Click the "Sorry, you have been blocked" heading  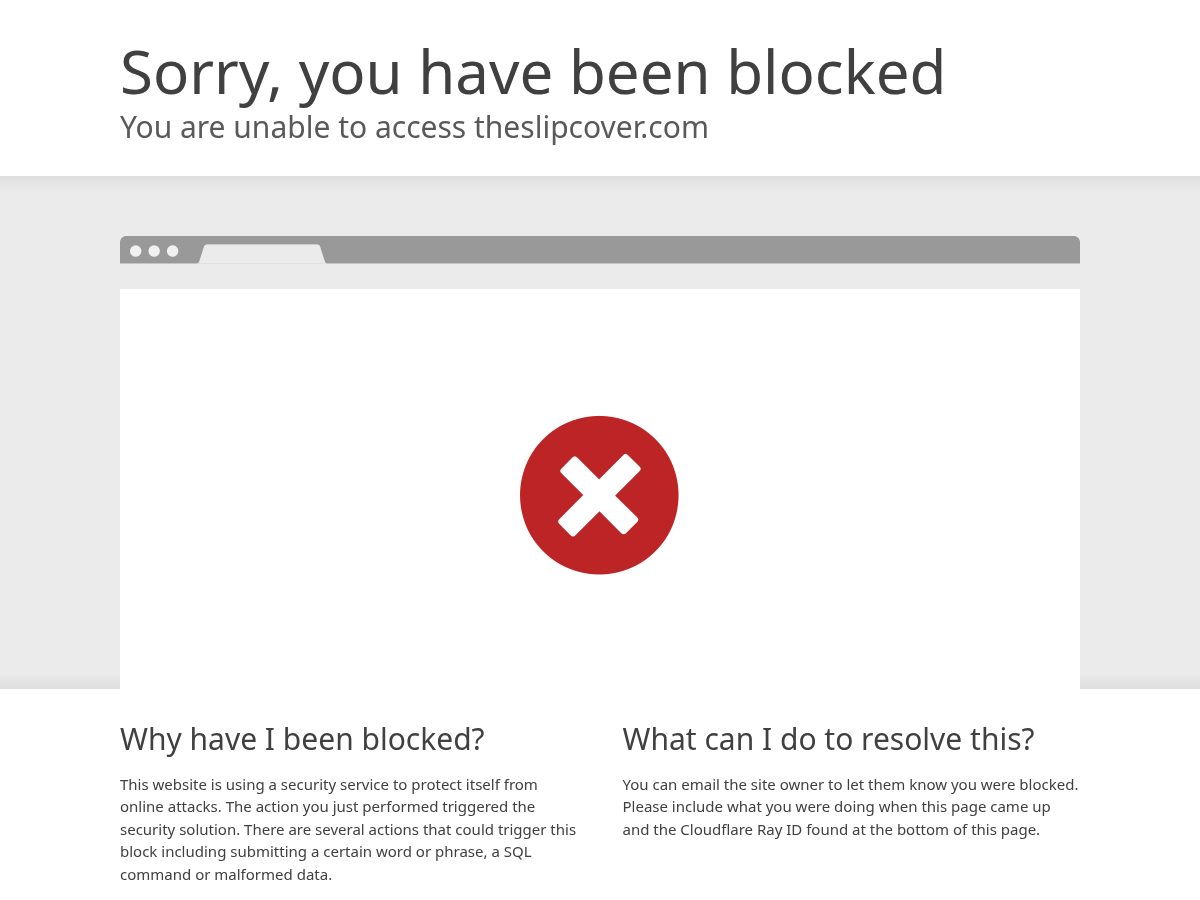[532, 73]
